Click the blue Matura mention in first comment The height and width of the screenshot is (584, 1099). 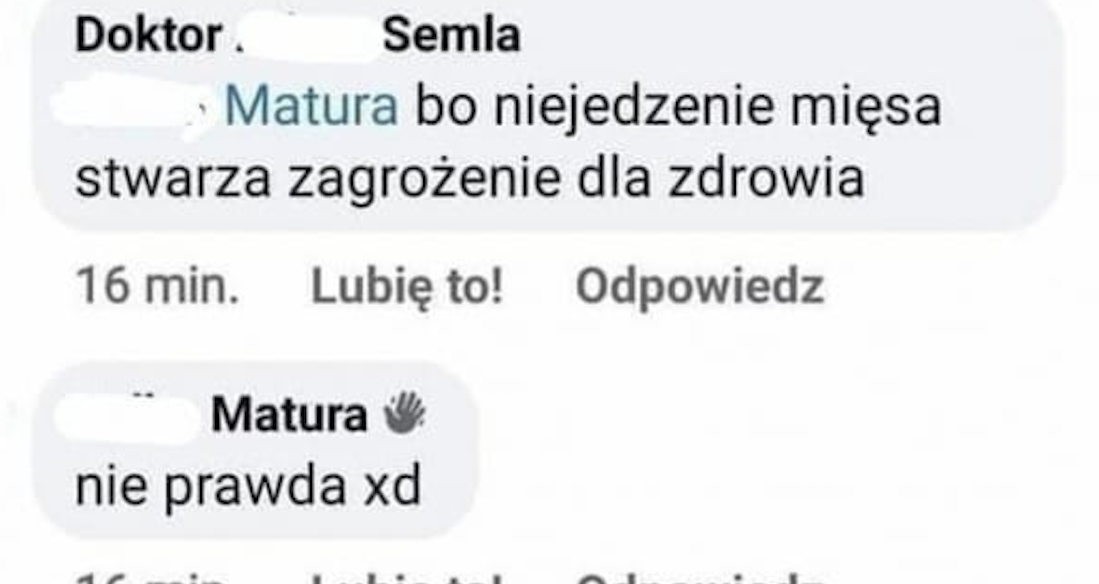pos(311,106)
